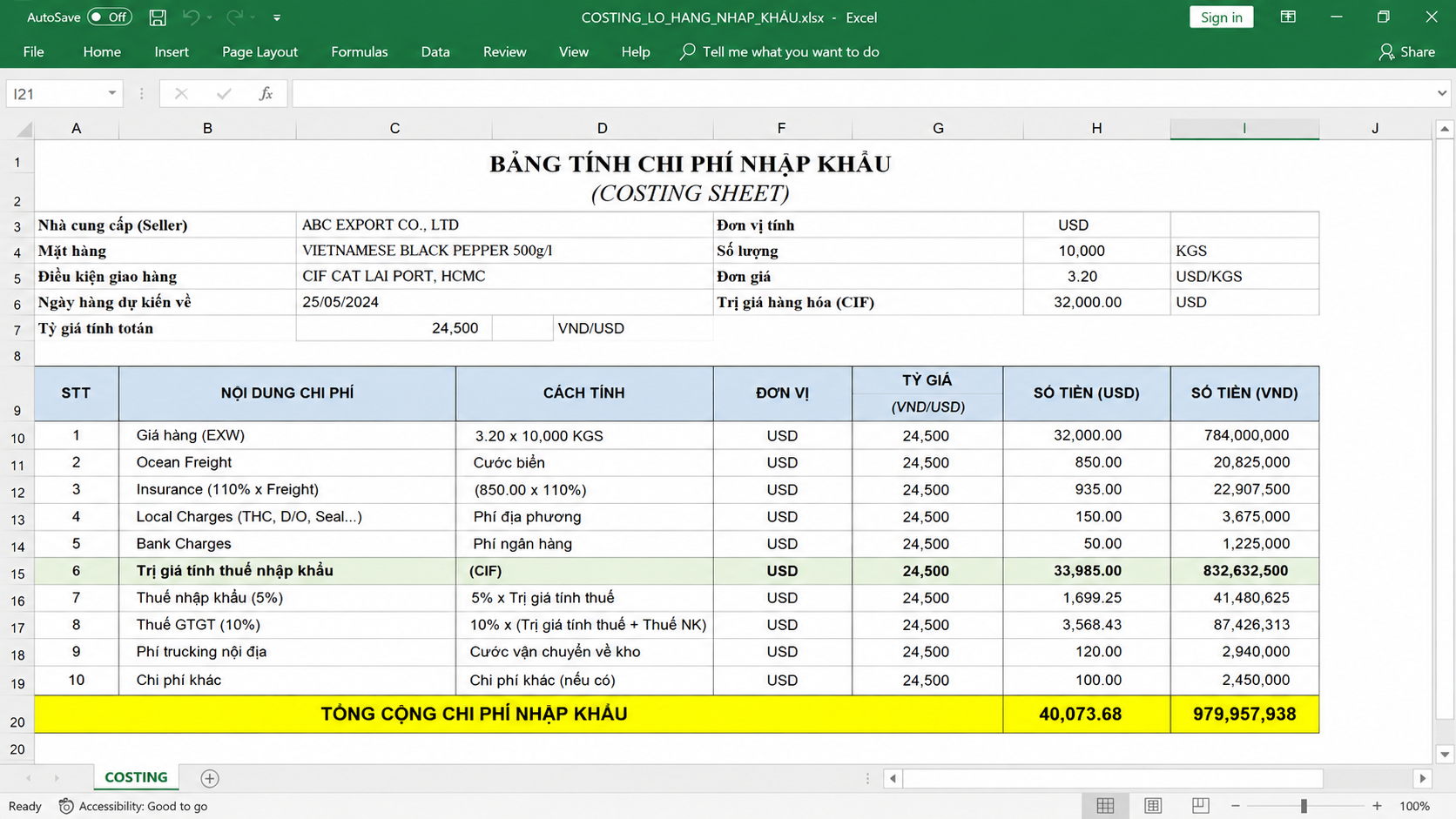Image resolution: width=1456 pixels, height=819 pixels.
Task: Open the View tab
Action: coord(574,52)
